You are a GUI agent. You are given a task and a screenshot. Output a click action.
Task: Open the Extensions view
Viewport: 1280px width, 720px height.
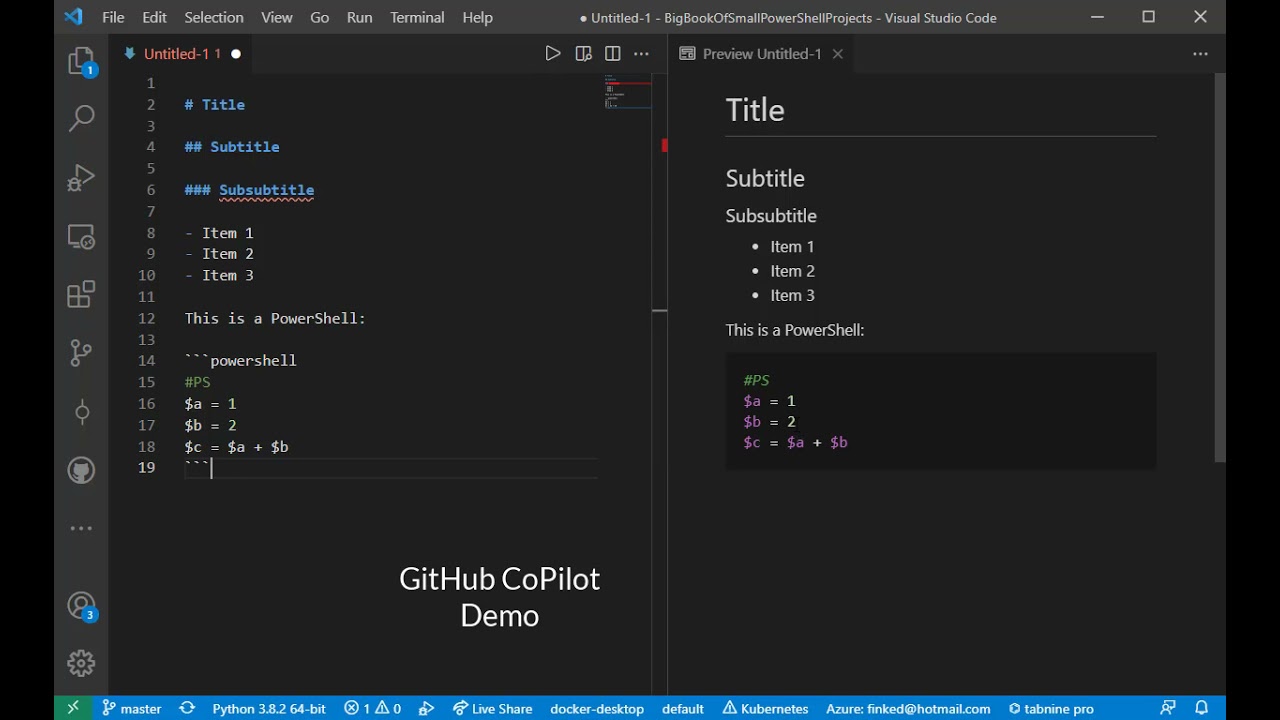[x=81, y=294]
